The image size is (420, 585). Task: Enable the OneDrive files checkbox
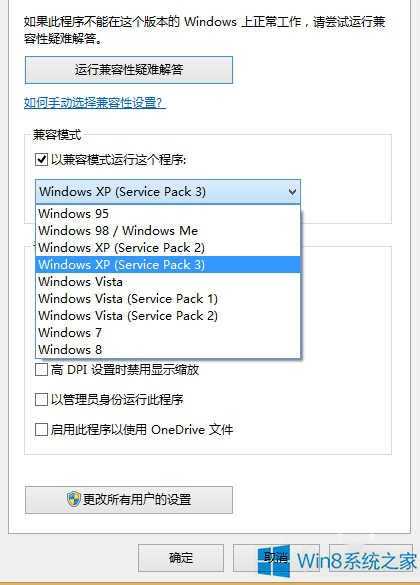[x=41, y=429]
